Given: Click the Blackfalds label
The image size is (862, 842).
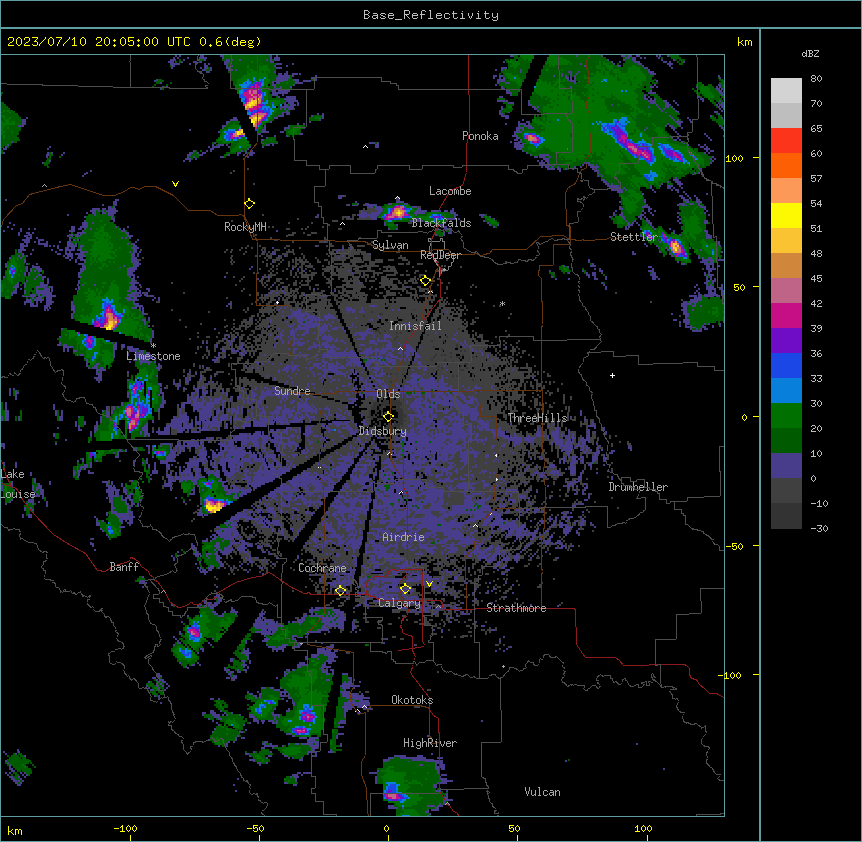Looking at the screenshot, I should click(x=441, y=223).
